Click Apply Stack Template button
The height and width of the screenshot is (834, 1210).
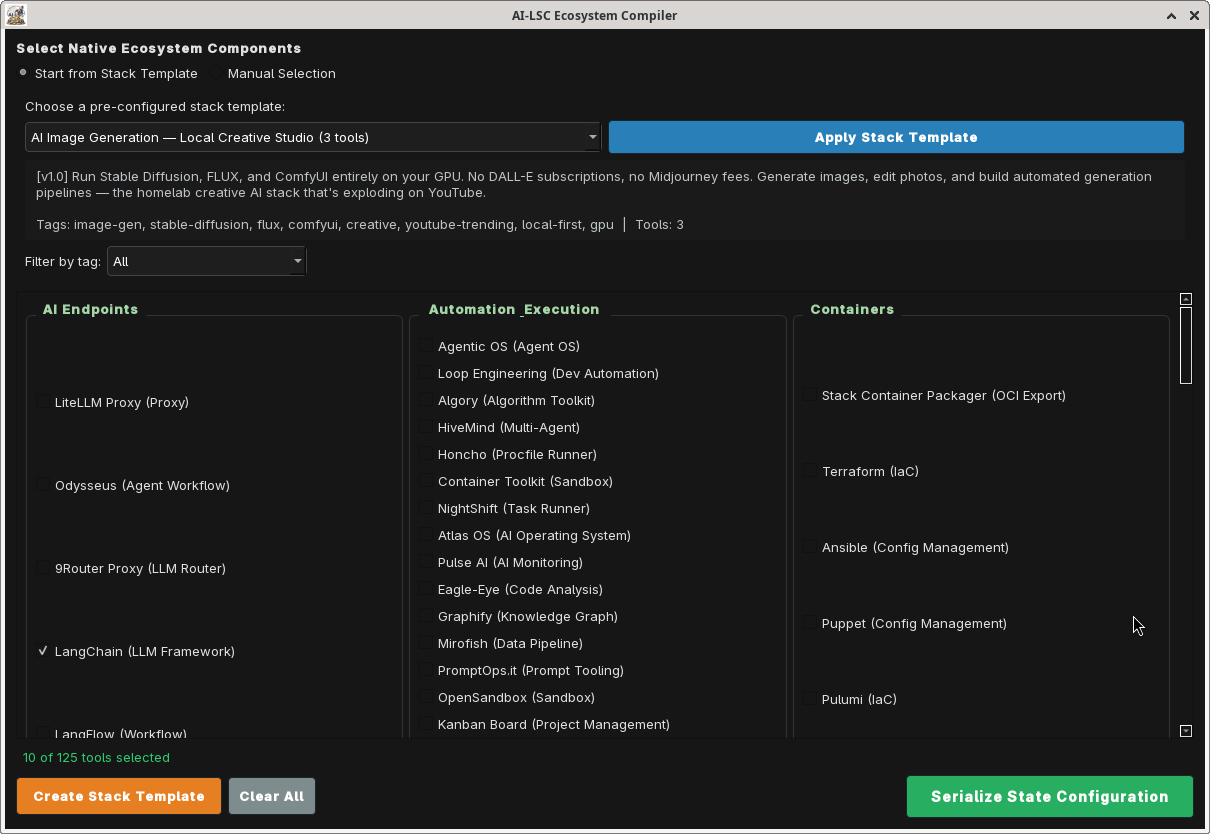(x=896, y=137)
